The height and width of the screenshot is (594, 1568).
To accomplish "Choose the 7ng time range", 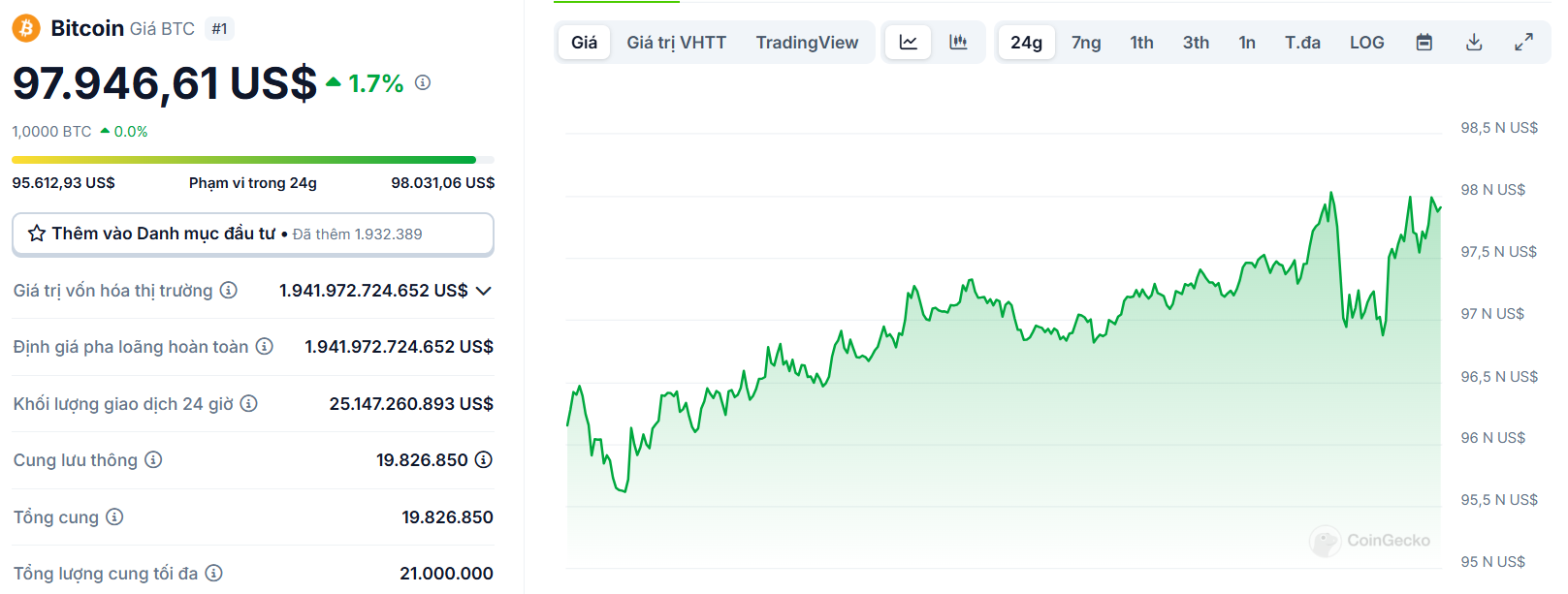I will tap(1086, 42).
